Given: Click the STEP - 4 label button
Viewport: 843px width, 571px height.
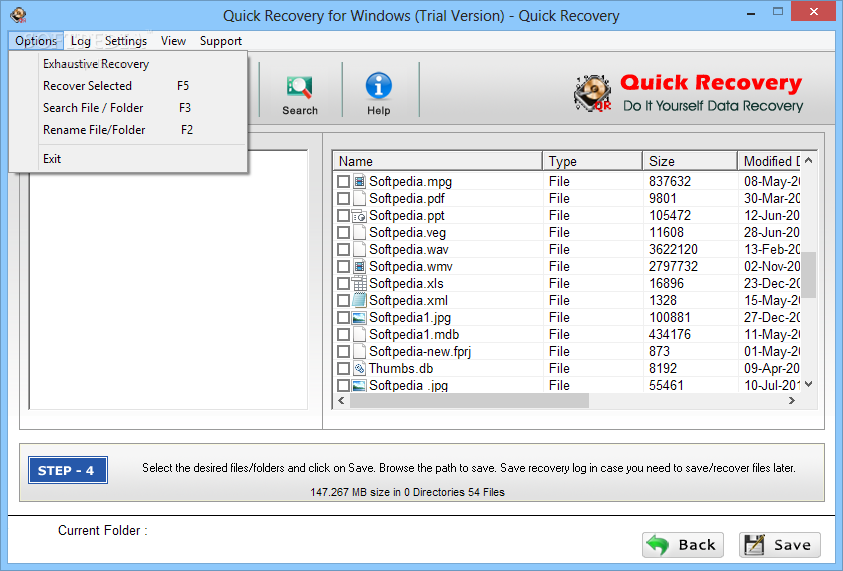Looking at the screenshot, I should tap(68, 470).
